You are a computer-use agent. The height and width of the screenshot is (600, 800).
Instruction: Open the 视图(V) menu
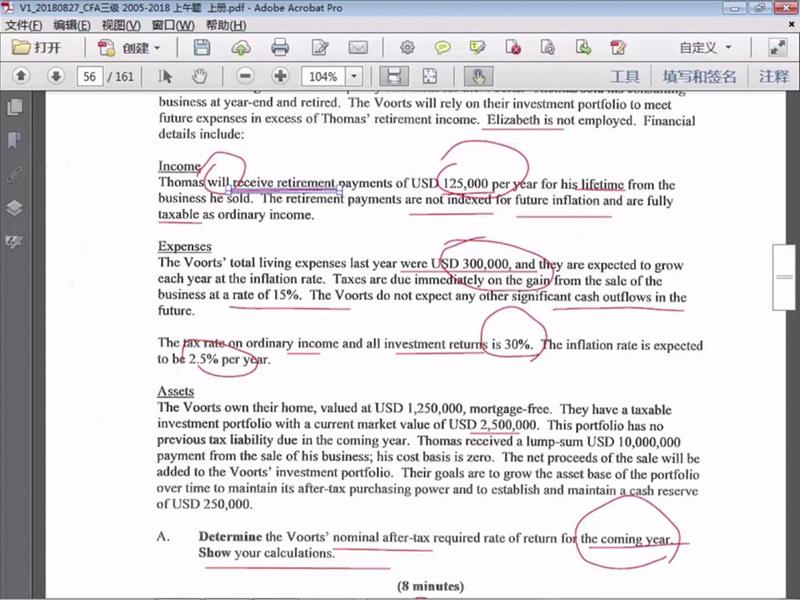click(x=121, y=23)
